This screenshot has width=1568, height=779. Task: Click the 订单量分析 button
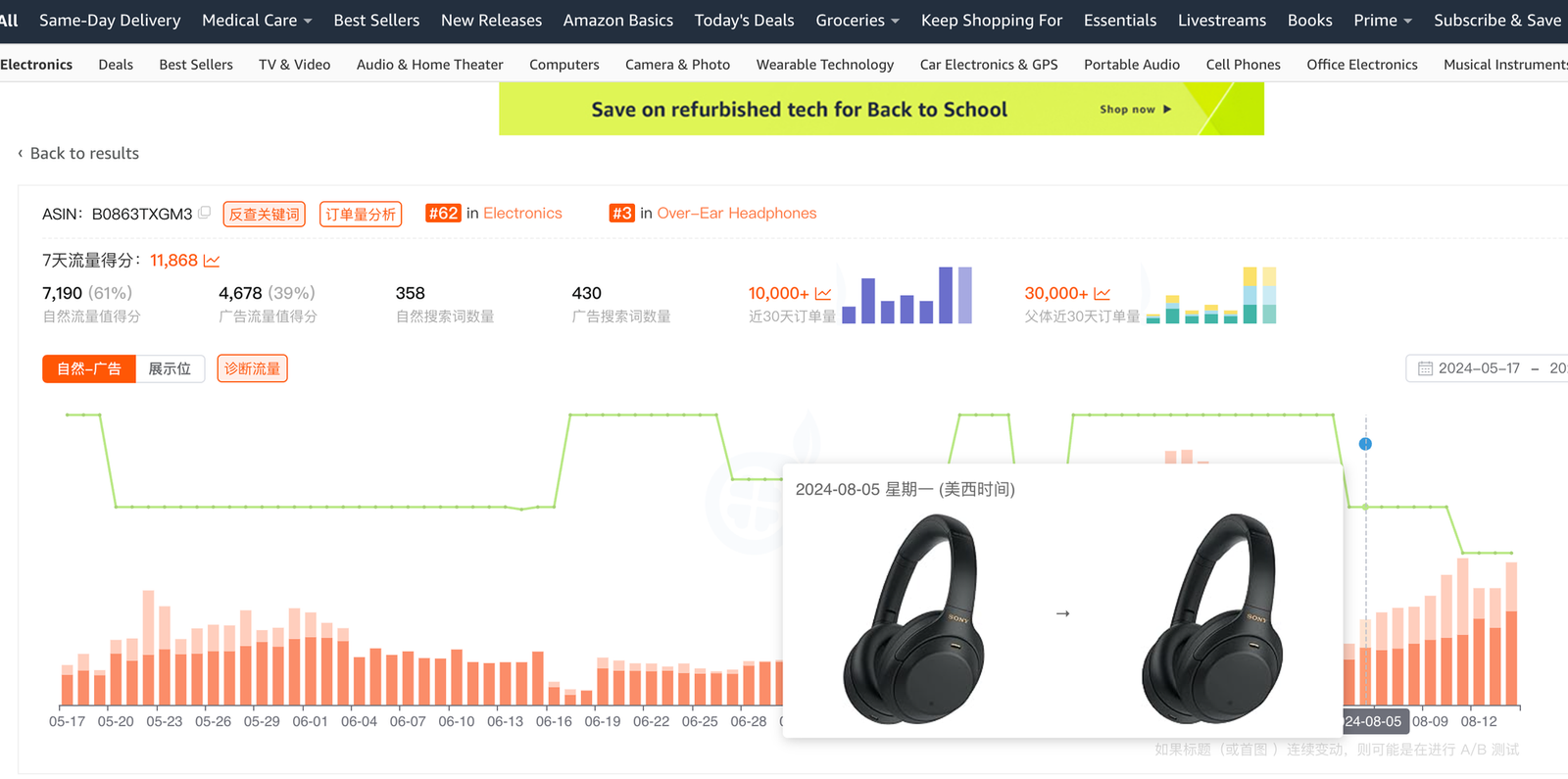(x=361, y=214)
